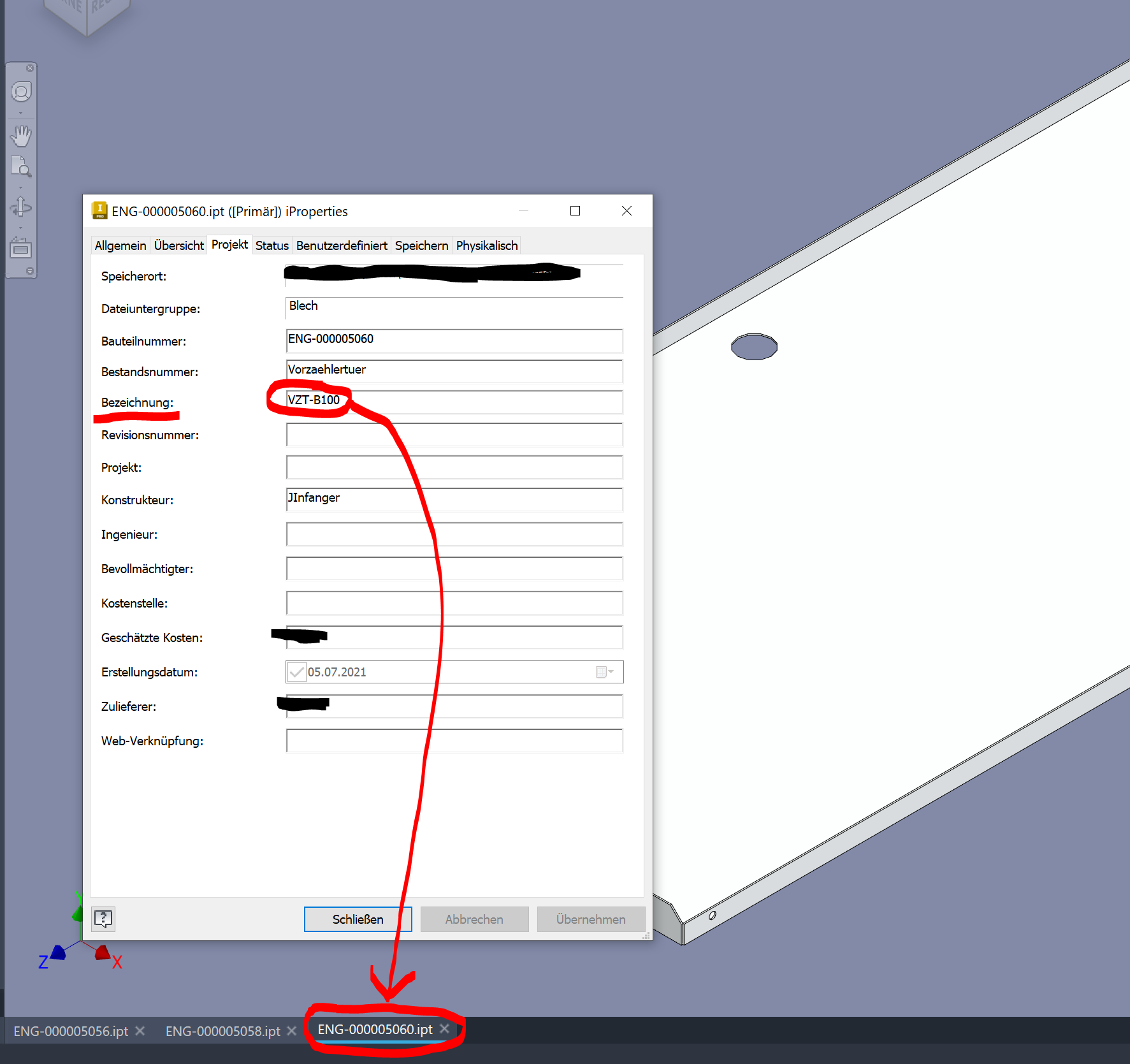1130x1064 pixels.
Task: Click the Bezeichnung field
Action: coord(454,402)
